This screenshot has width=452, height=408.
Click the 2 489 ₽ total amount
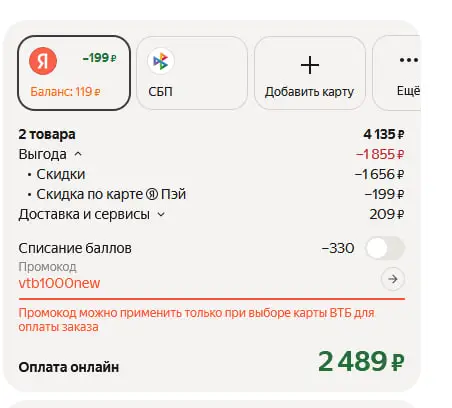(361, 361)
